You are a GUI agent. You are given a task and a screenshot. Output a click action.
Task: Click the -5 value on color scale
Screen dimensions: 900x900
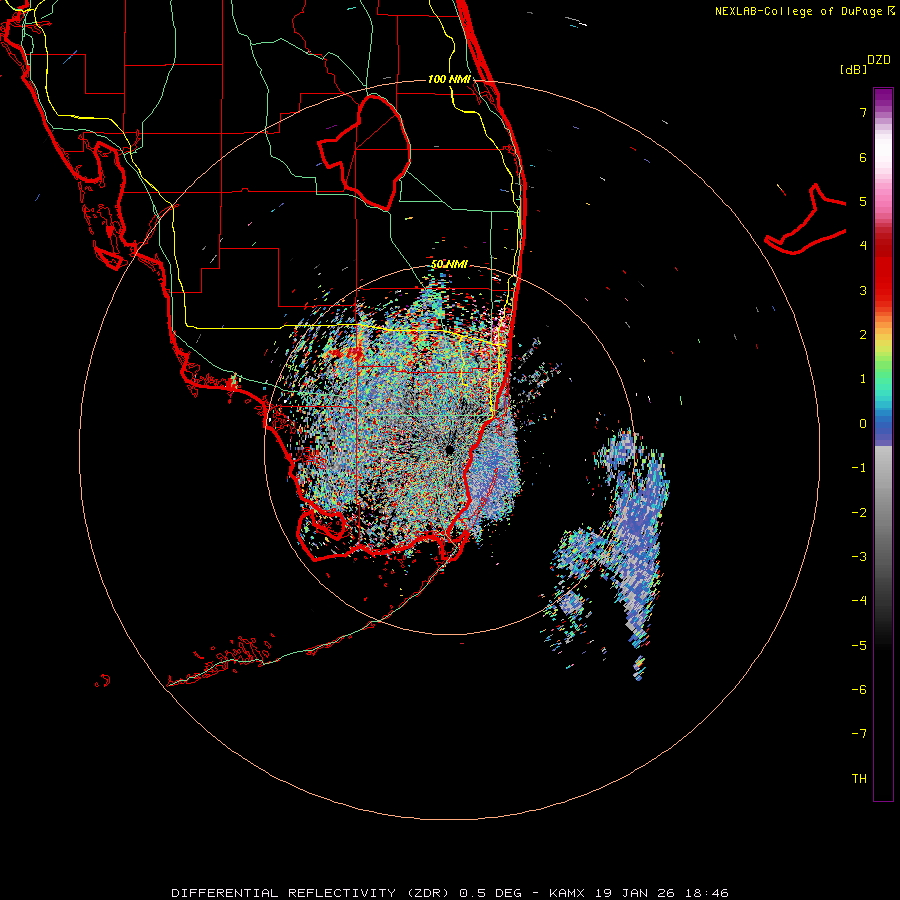point(859,646)
